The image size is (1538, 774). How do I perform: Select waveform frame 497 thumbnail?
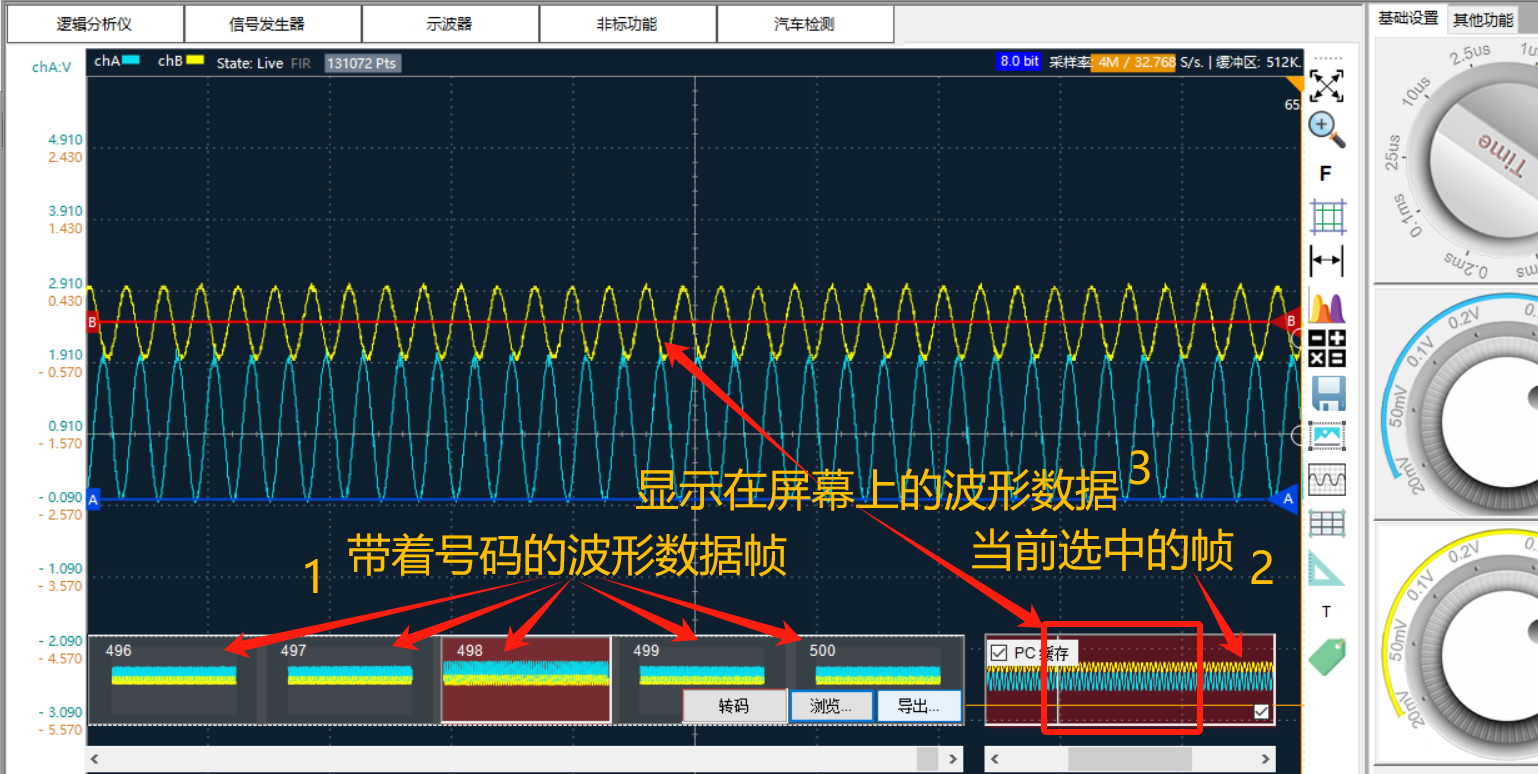point(349,679)
